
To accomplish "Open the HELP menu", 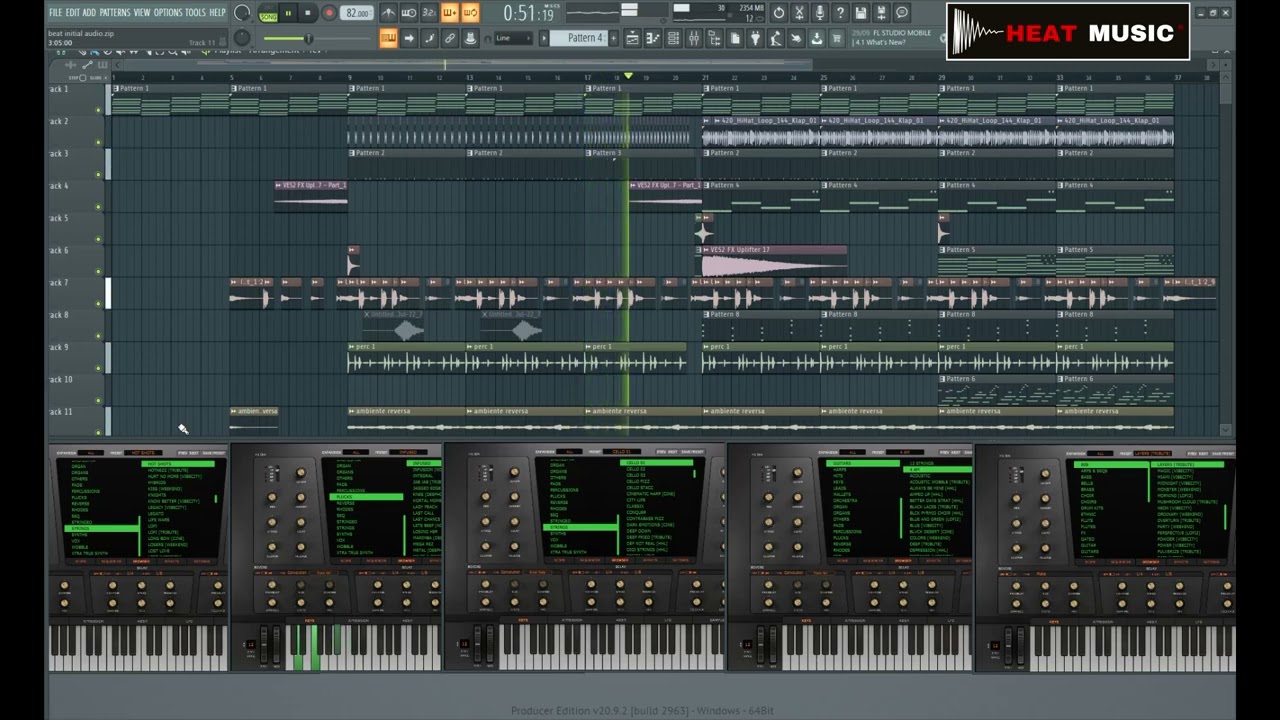I will pos(217,13).
